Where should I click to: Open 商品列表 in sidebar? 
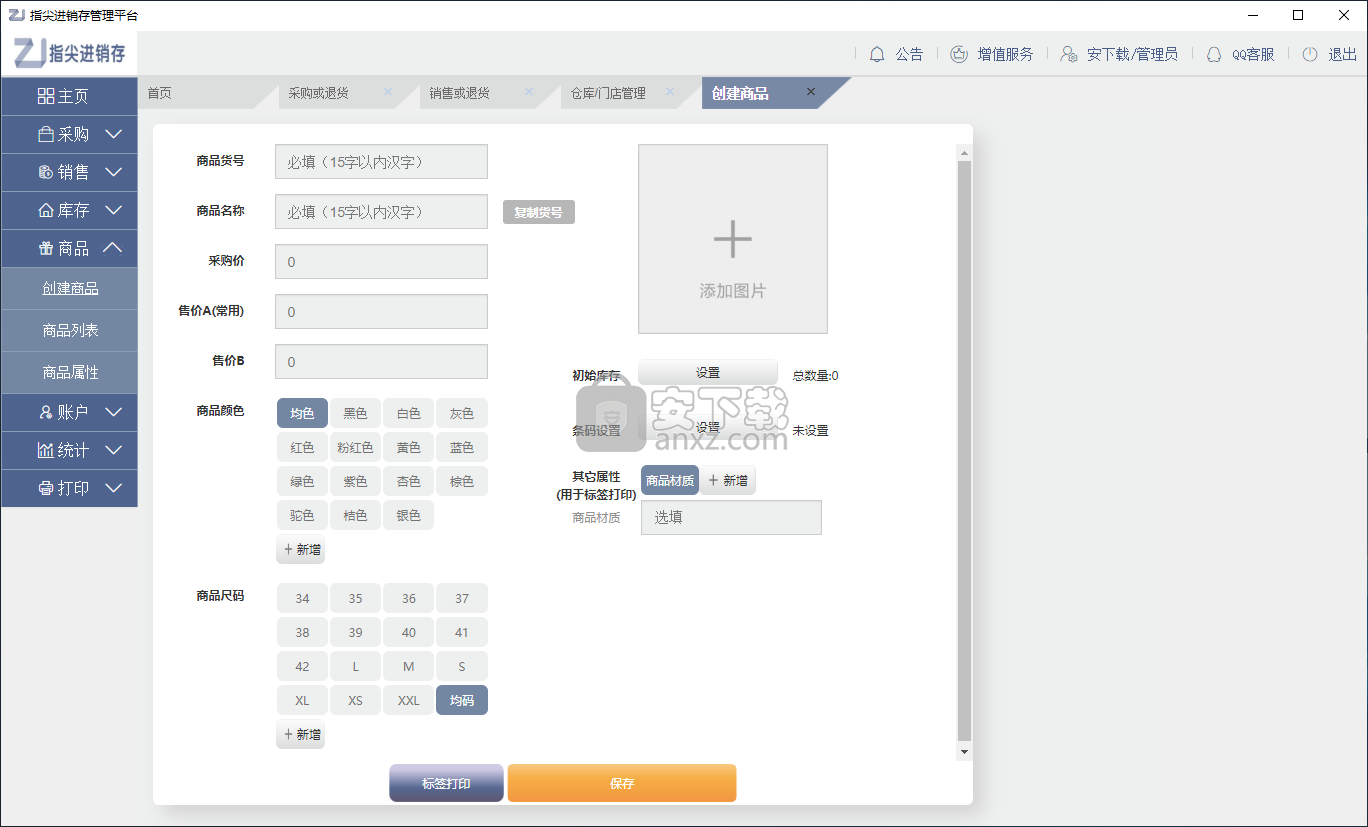tap(69, 330)
